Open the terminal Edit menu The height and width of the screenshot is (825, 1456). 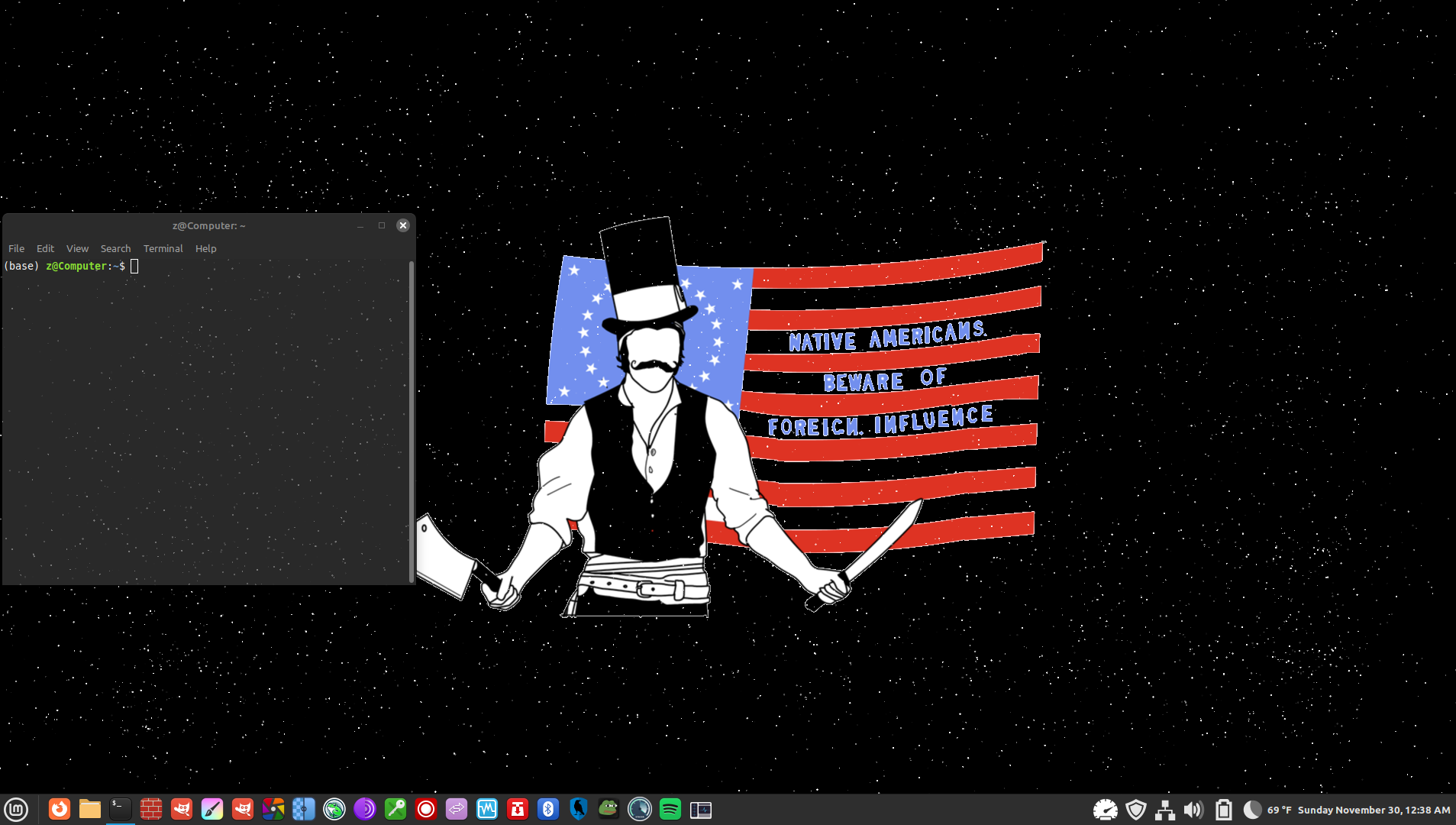click(45, 248)
